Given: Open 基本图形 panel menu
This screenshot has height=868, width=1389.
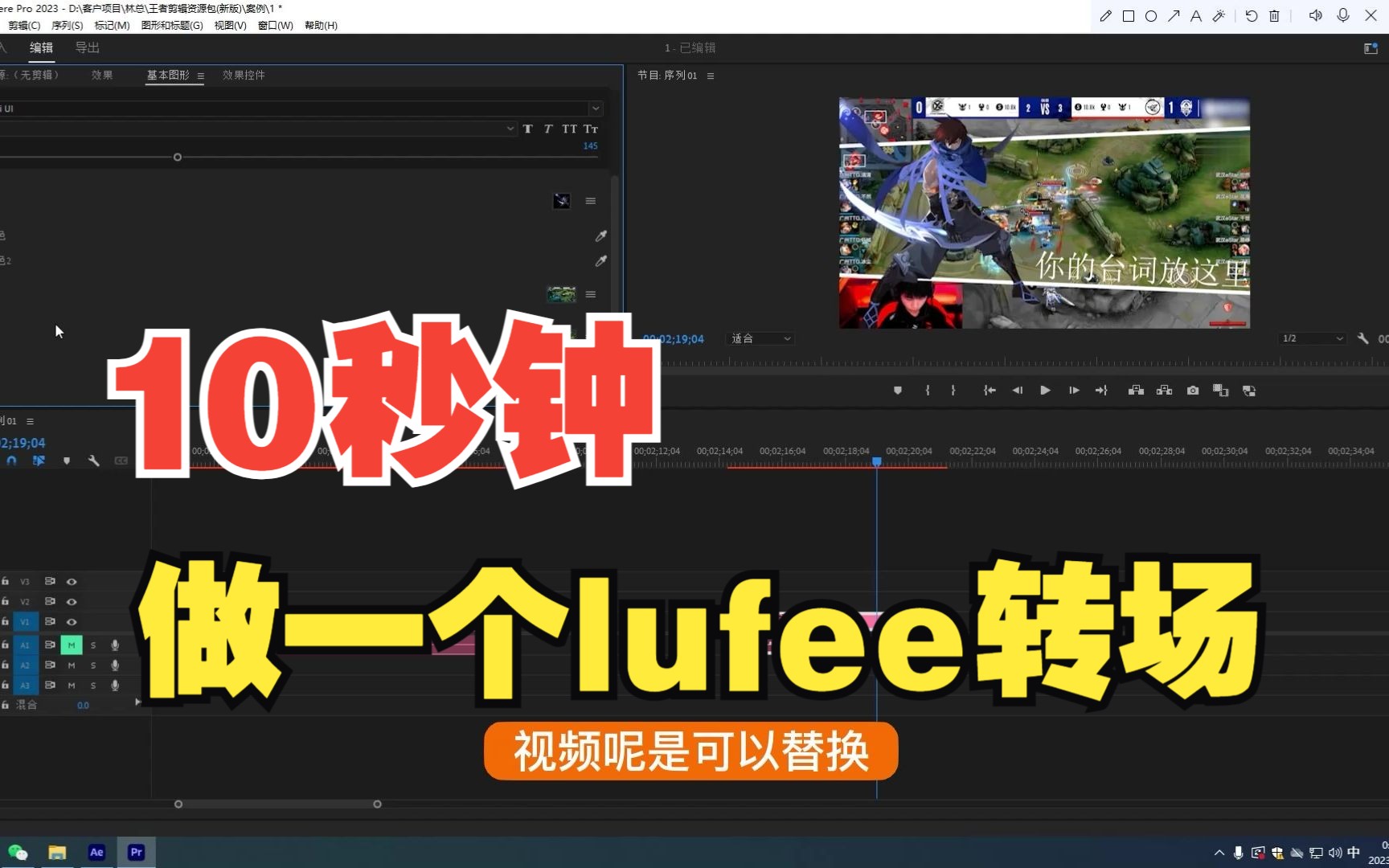Looking at the screenshot, I should (x=201, y=76).
